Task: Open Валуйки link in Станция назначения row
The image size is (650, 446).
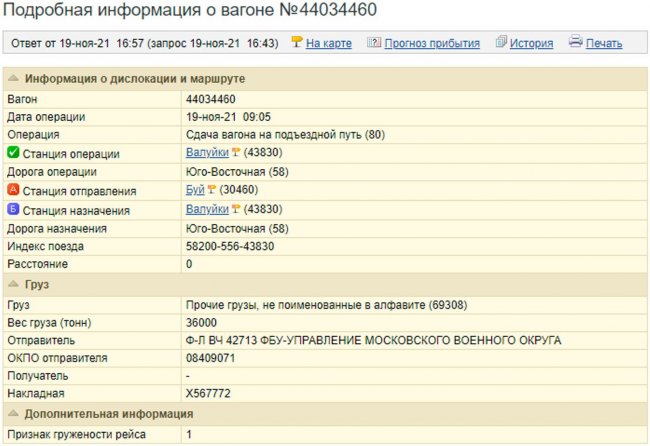Action: click(x=207, y=209)
